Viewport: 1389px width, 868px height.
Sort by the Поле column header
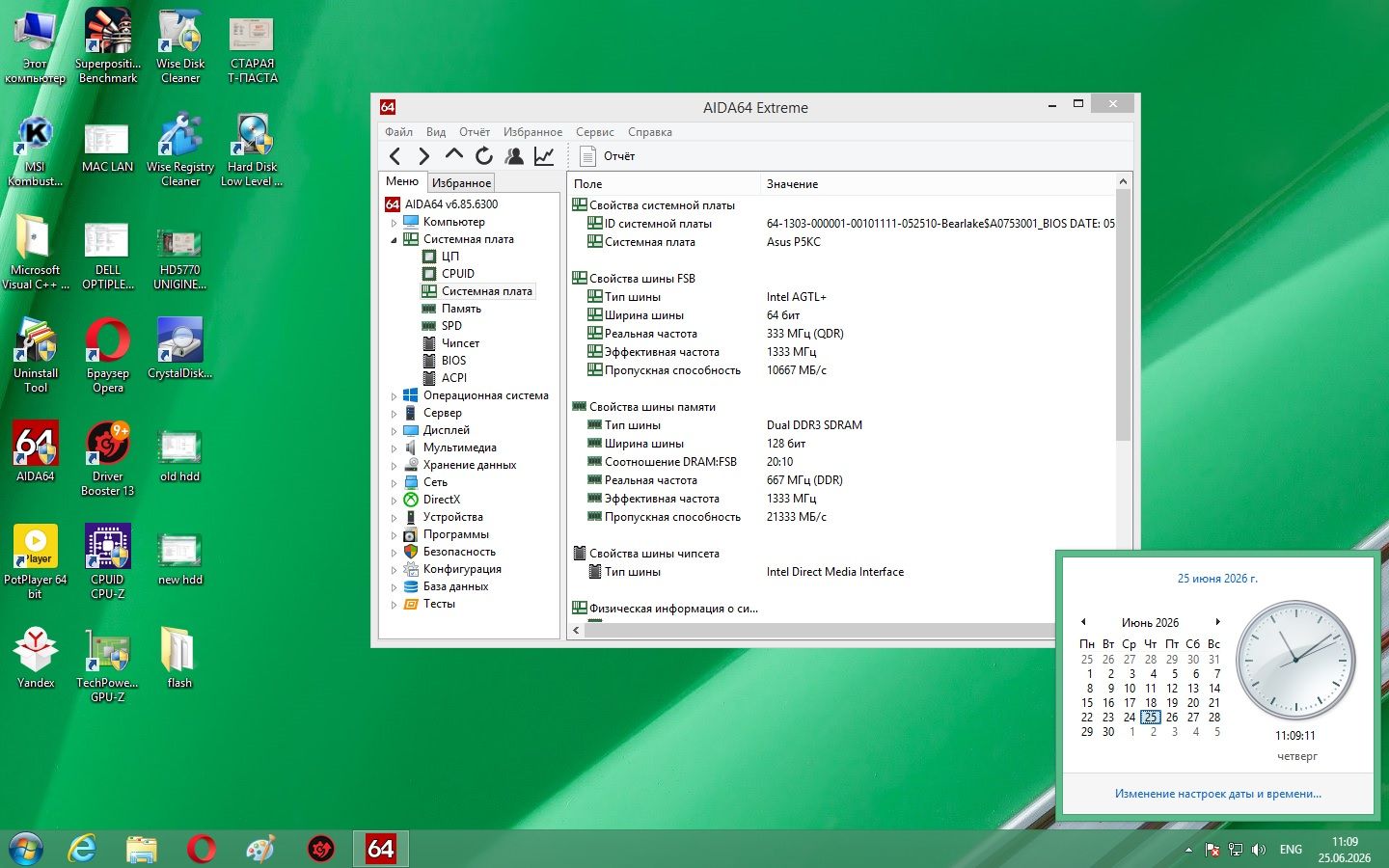664,184
